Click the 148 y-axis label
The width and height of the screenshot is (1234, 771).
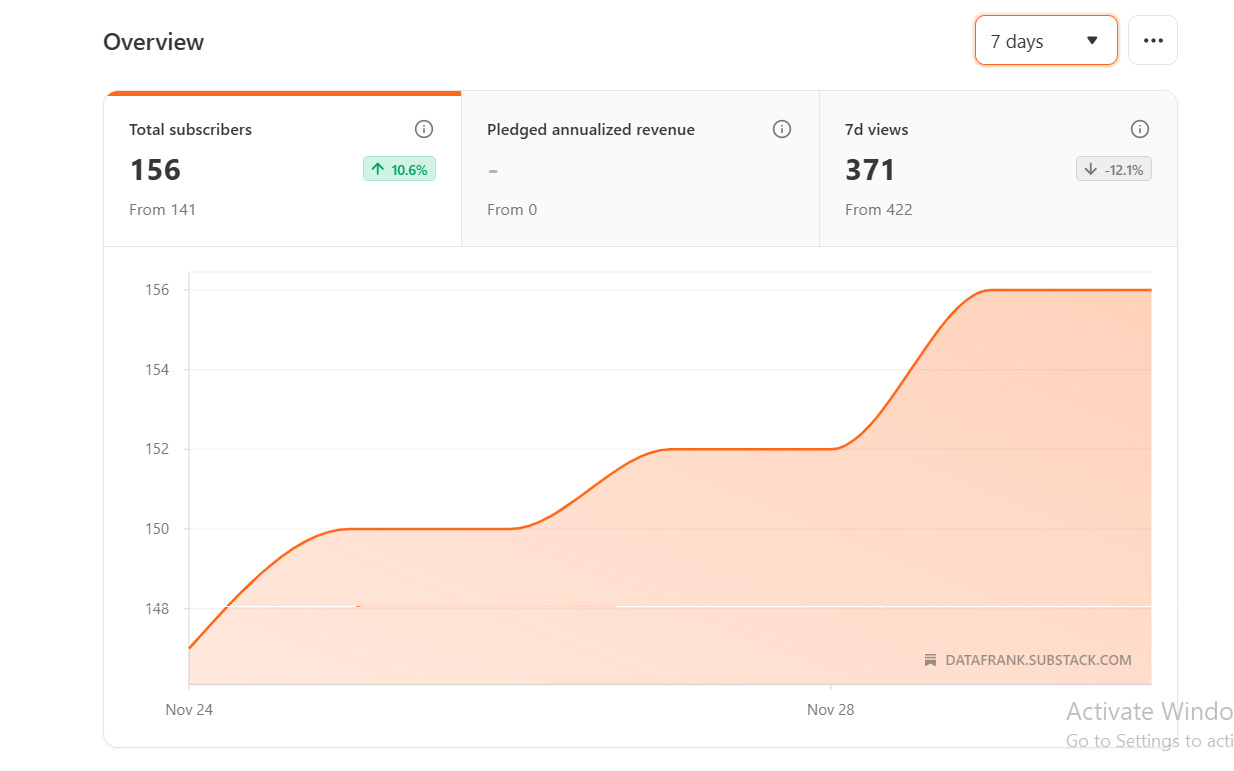[x=157, y=609]
